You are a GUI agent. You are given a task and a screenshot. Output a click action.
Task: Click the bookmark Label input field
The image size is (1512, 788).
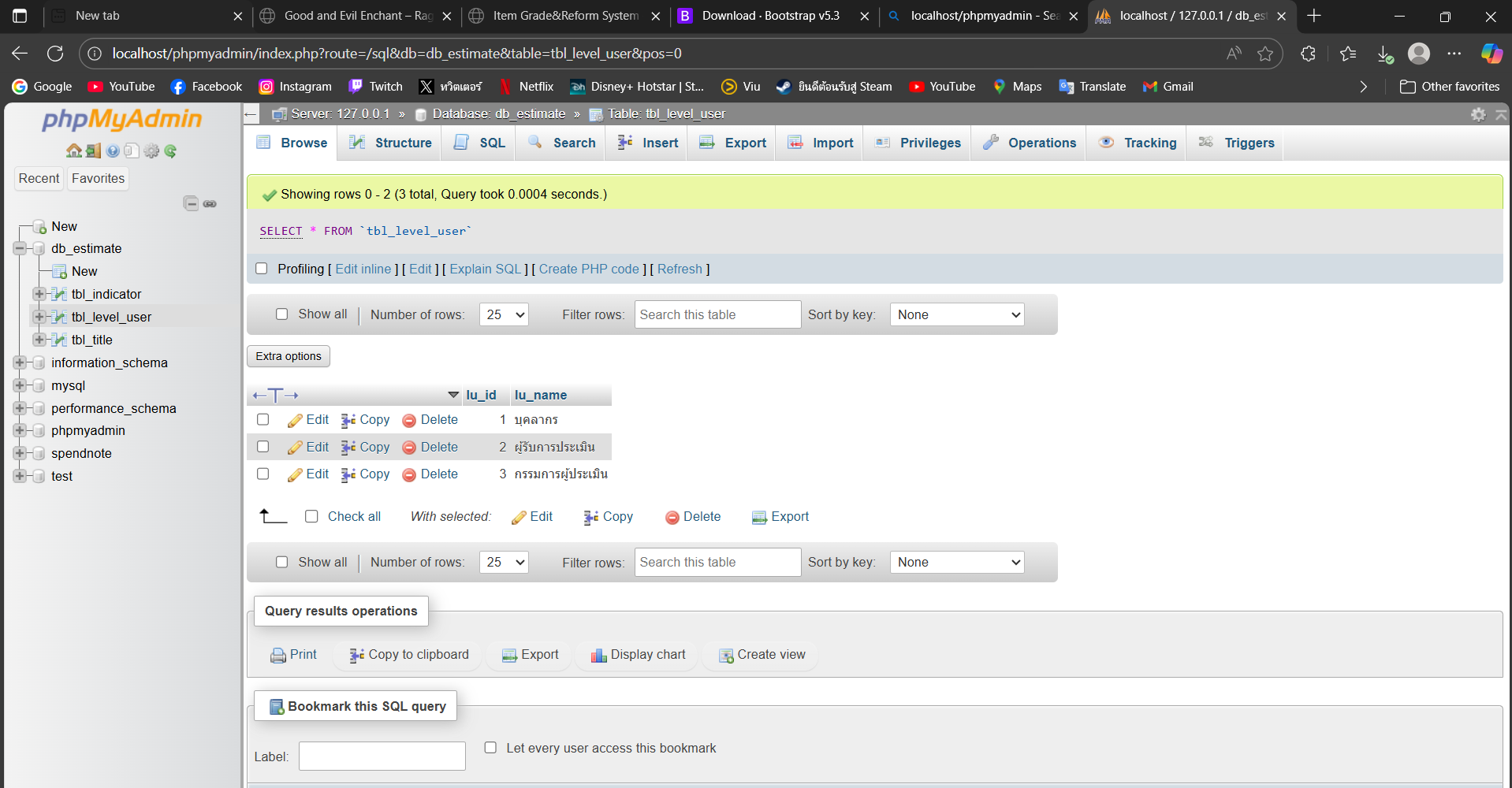tap(382, 756)
